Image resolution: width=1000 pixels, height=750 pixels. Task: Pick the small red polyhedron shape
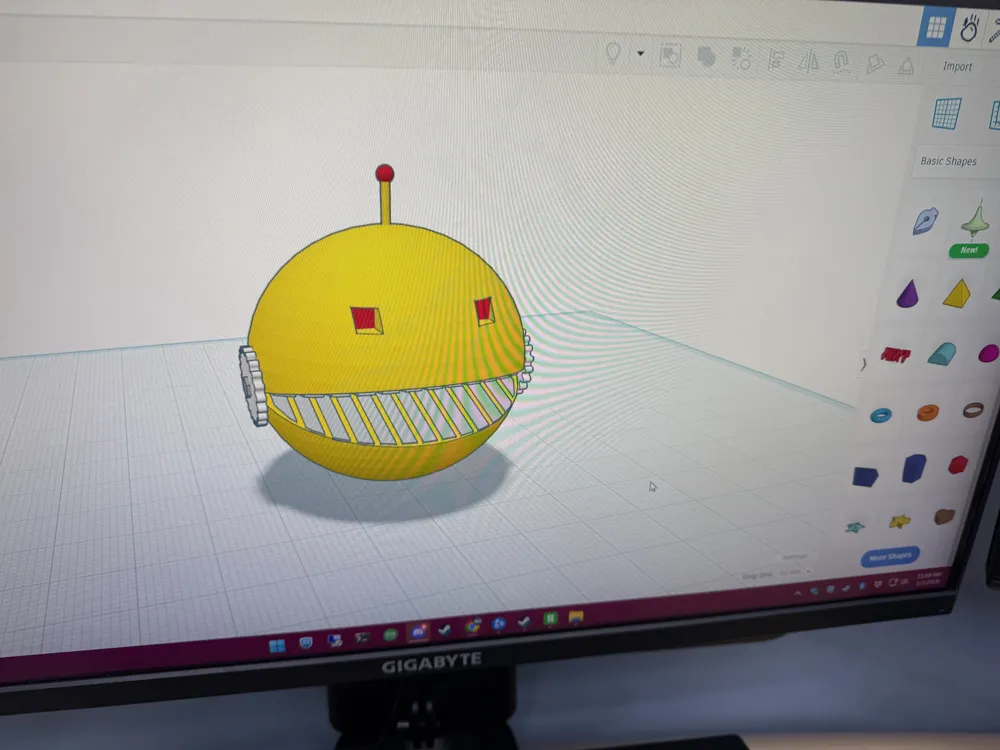(958, 464)
